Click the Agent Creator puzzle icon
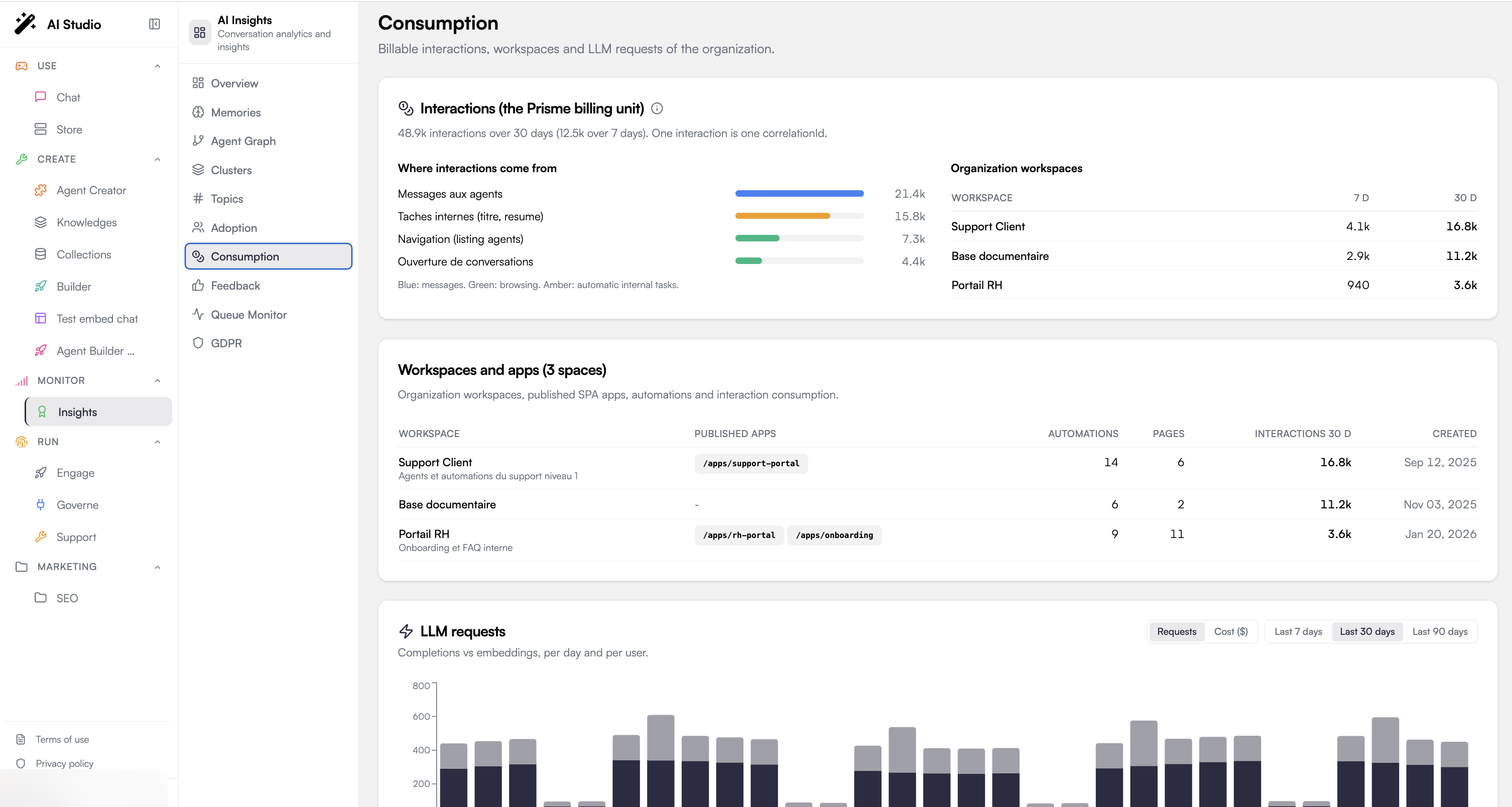Screen dimensions: 1512x807 coord(41,190)
